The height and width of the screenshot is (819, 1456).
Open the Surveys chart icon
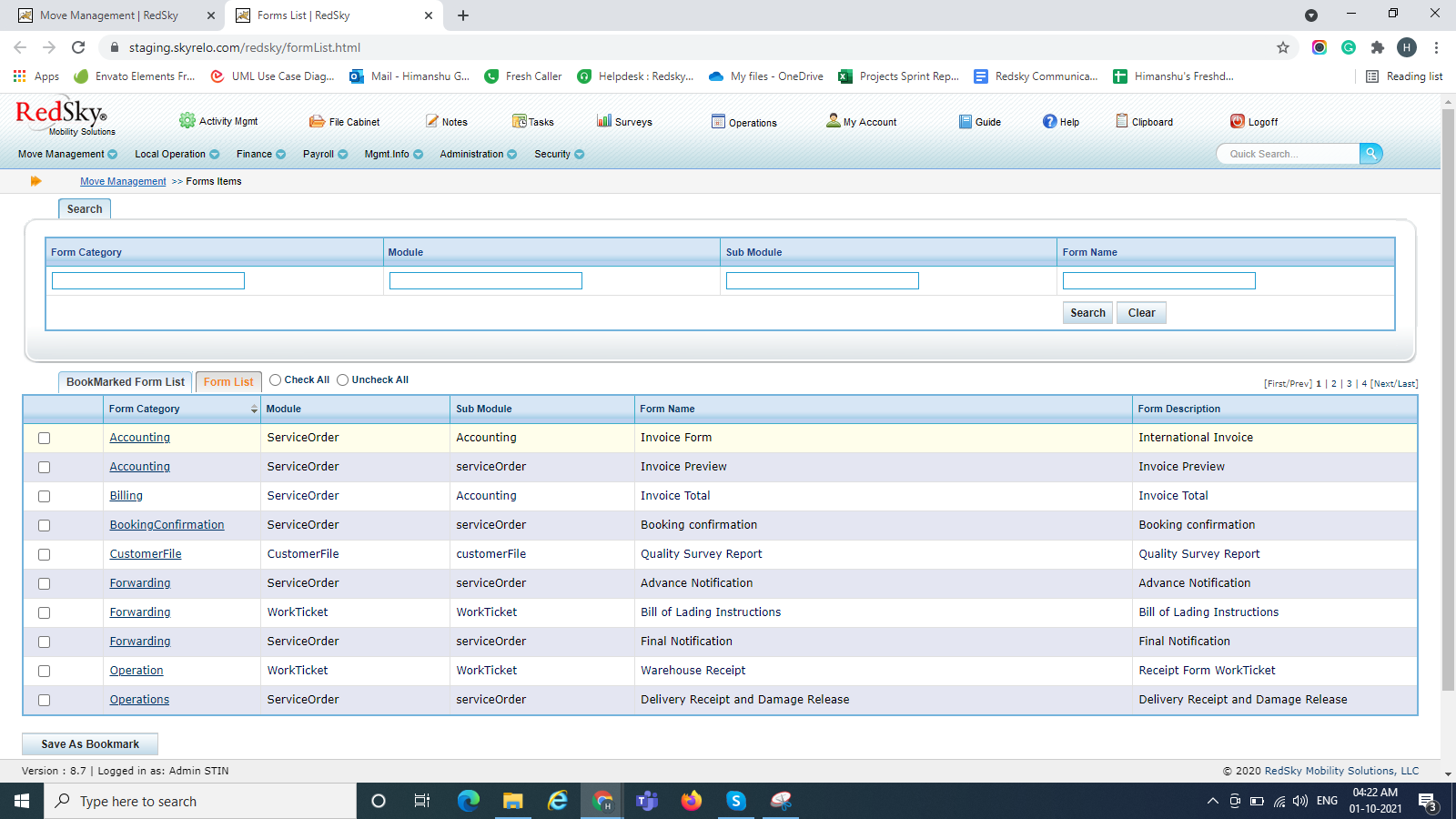[604, 120]
